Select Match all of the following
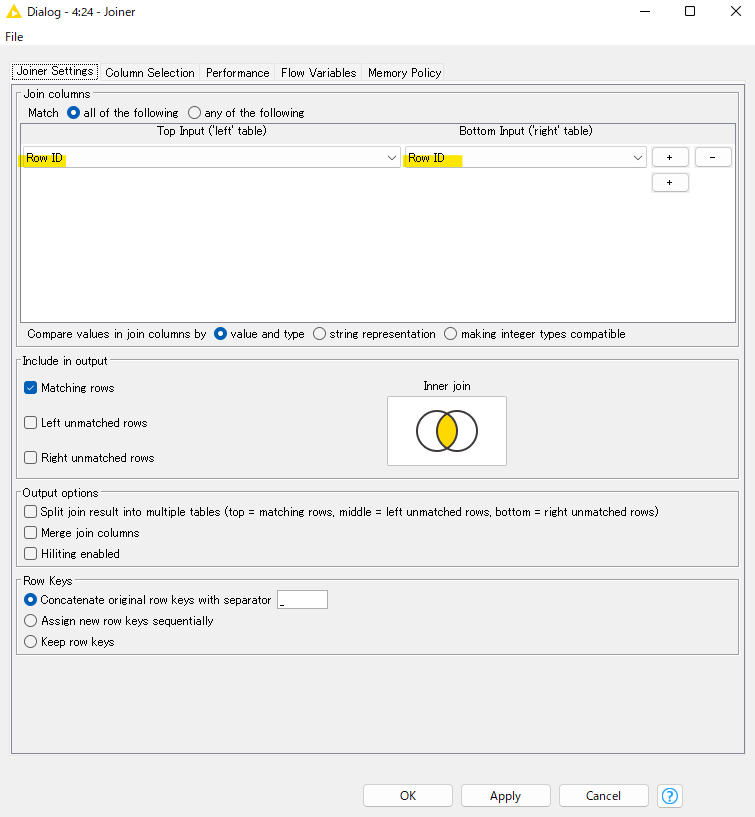The image size is (755, 817). coord(73,113)
